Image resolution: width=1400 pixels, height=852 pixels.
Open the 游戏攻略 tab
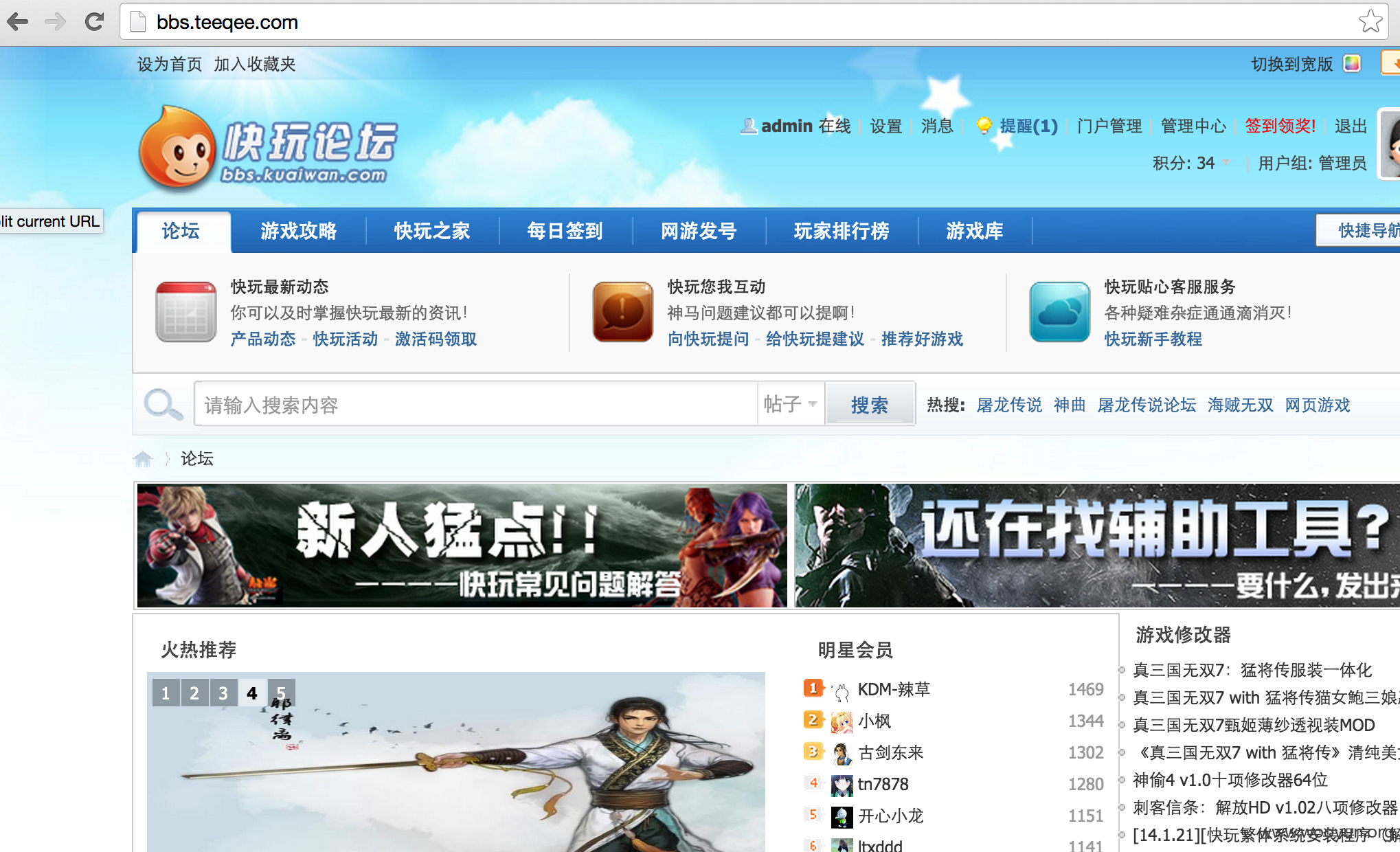click(299, 230)
